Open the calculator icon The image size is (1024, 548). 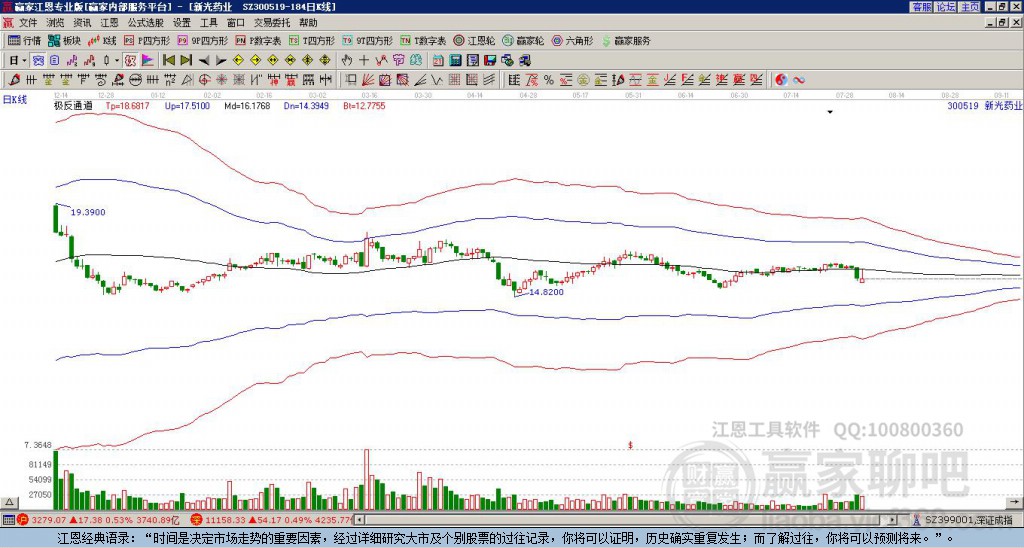point(456,61)
